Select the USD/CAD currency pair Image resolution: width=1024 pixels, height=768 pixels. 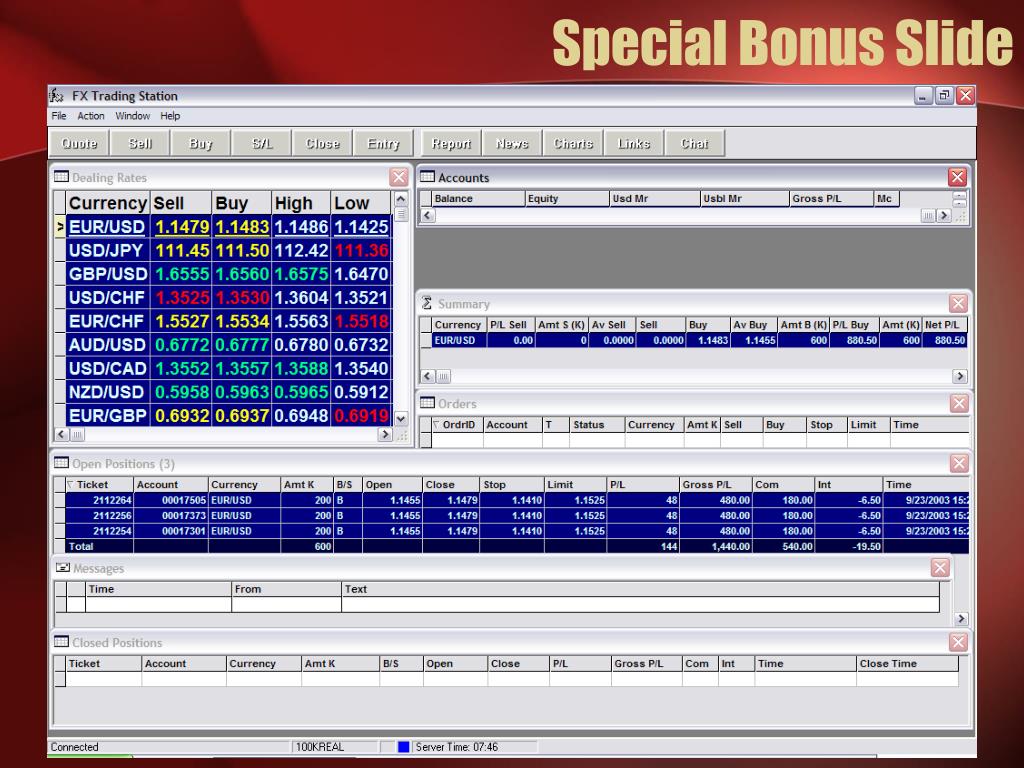107,368
